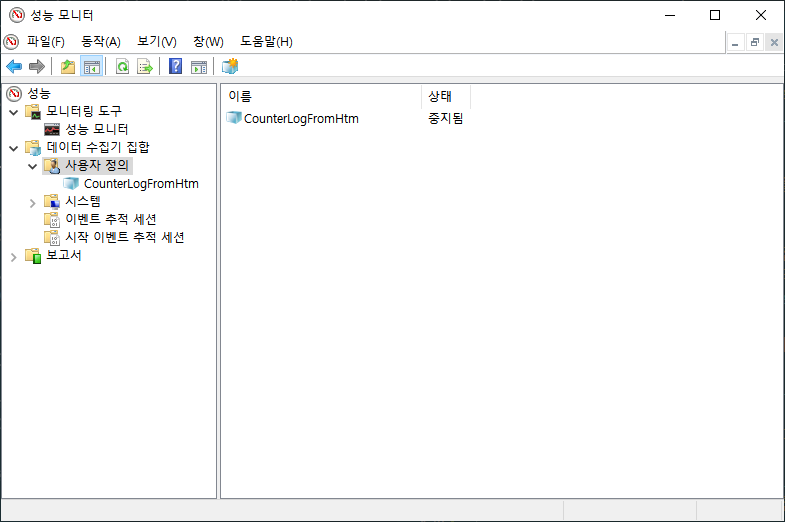
Task: Click the CounterLogFromHtm icon in list pane
Action: click(234, 118)
